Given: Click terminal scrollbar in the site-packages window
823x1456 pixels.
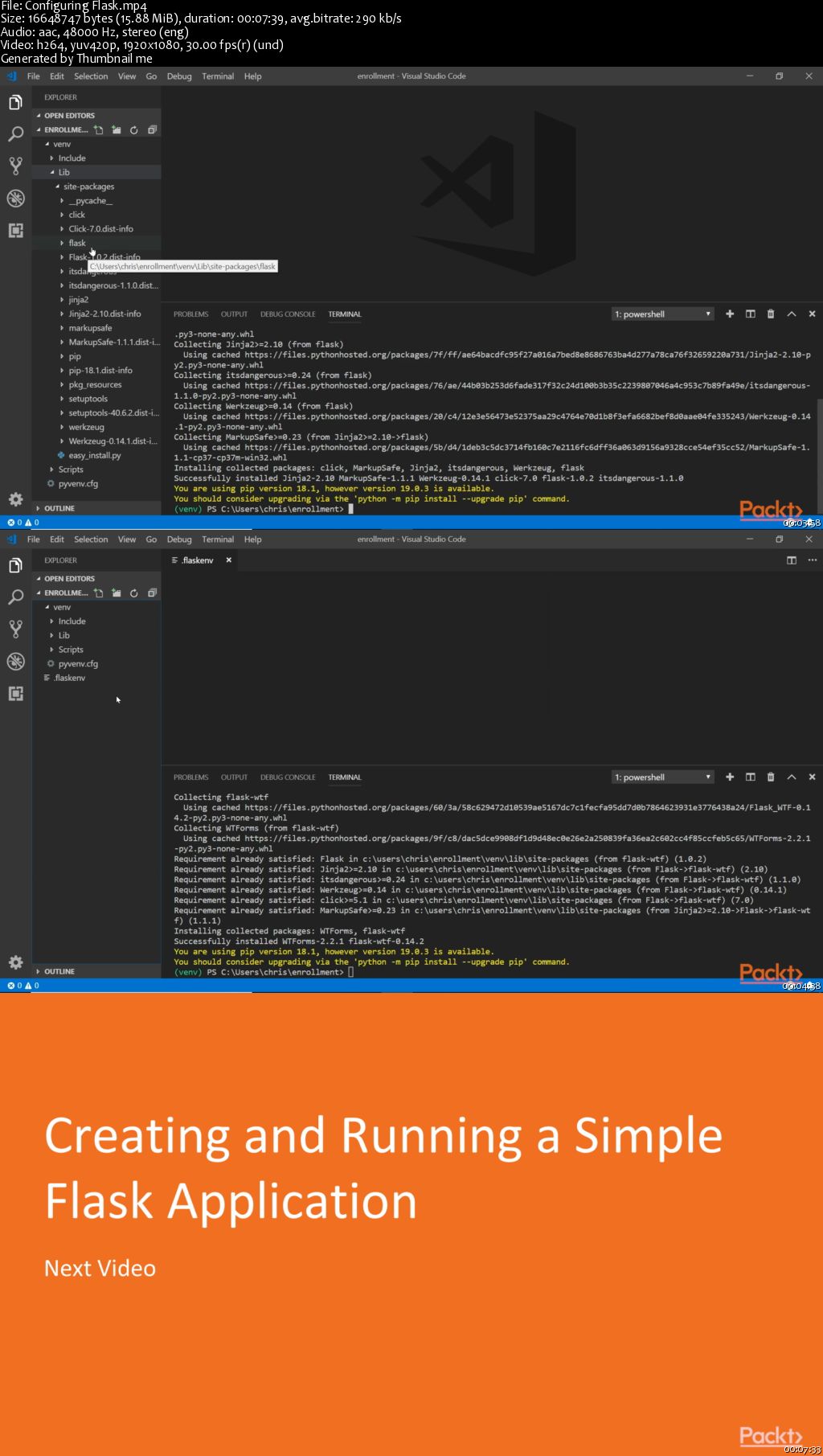Looking at the screenshot, I should click(x=819, y=457).
